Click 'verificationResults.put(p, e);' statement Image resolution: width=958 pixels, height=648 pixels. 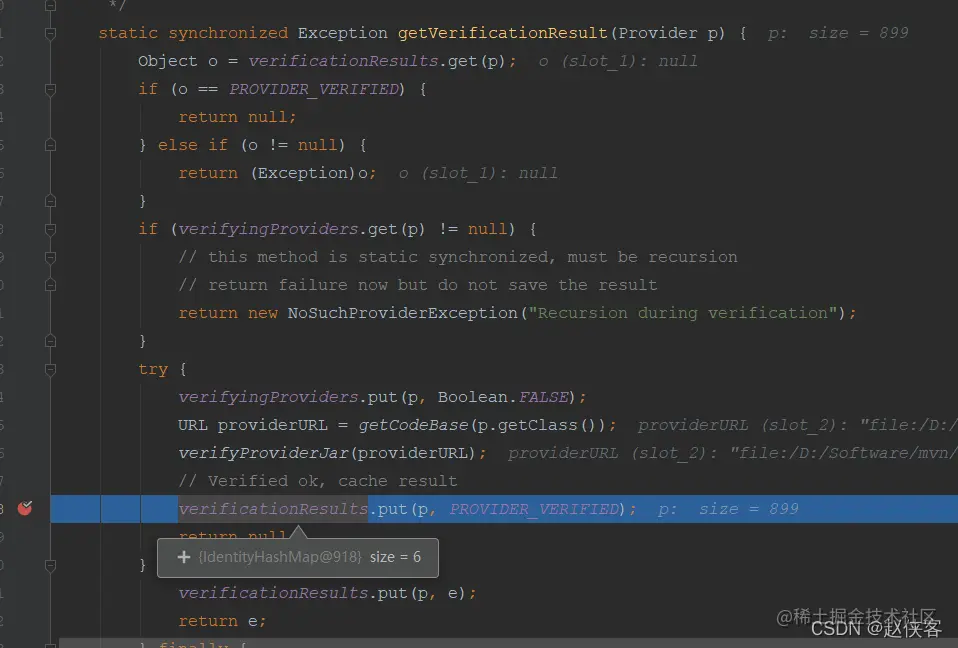click(x=327, y=593)
